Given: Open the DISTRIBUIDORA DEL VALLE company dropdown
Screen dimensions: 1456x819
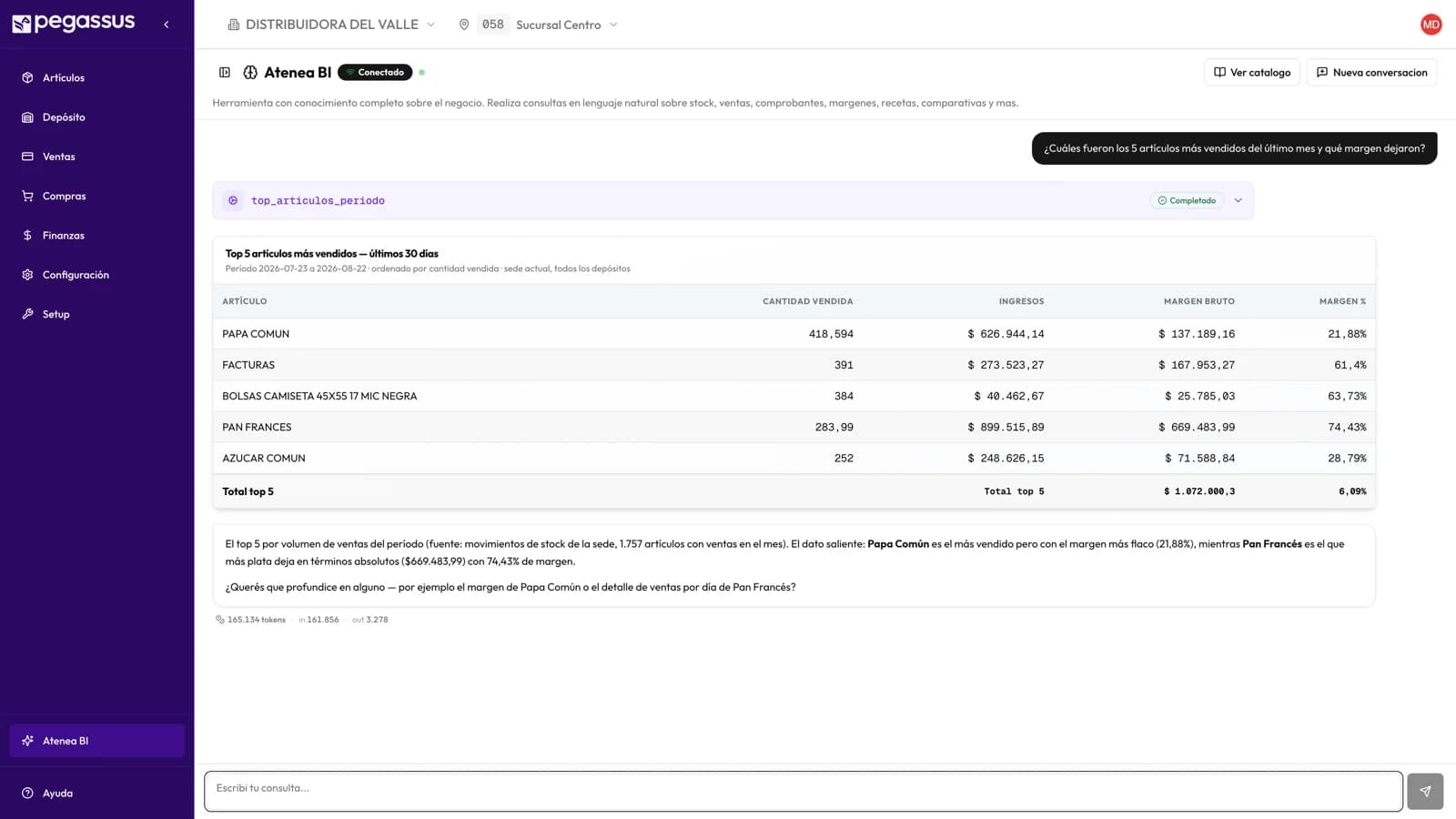Looking at the screenshot, I should (331, 25).
